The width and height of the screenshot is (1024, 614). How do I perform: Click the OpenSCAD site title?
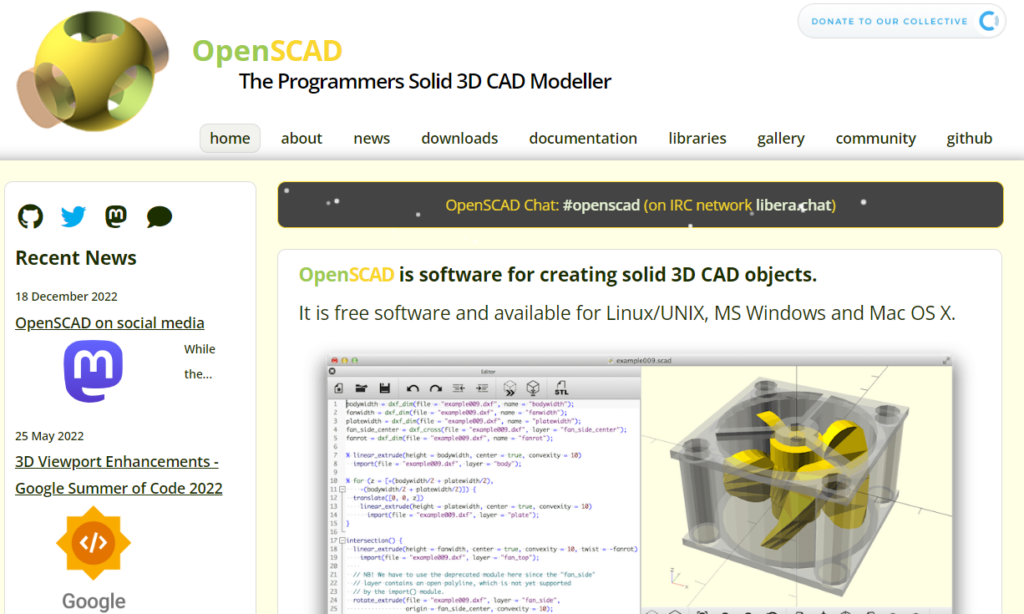click(267, 51)
